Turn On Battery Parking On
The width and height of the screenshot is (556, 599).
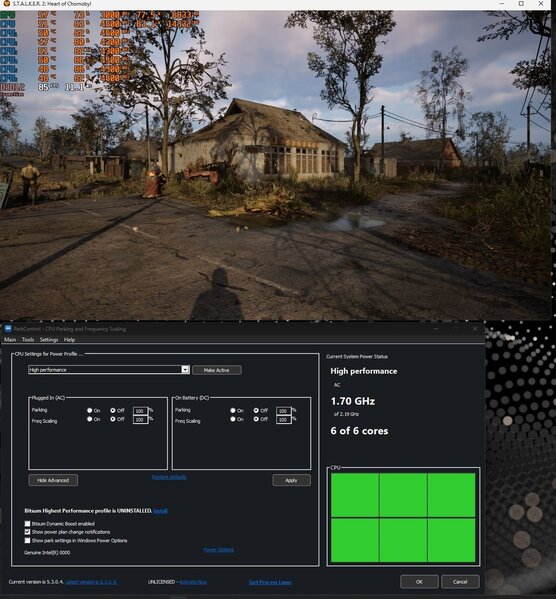pyautogui.click(x=233, y=410)
